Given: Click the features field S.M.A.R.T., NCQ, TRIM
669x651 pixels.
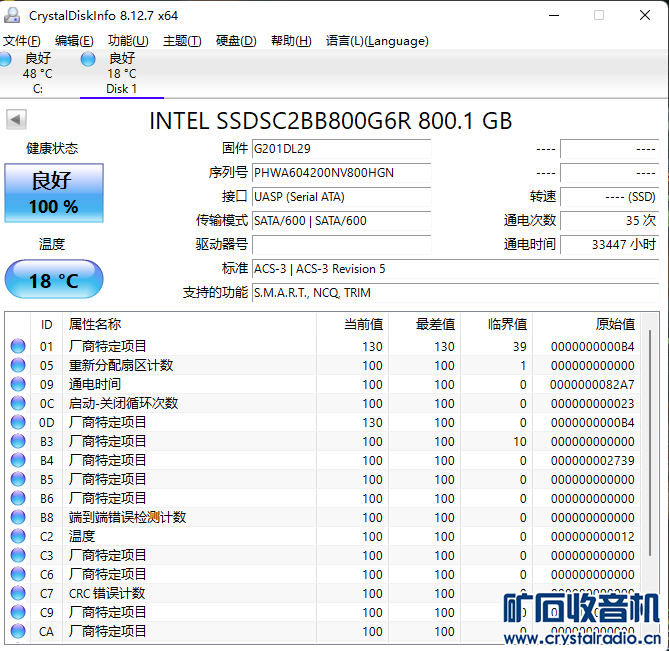Looking at the screenshot, I should (x=456, y=293).
